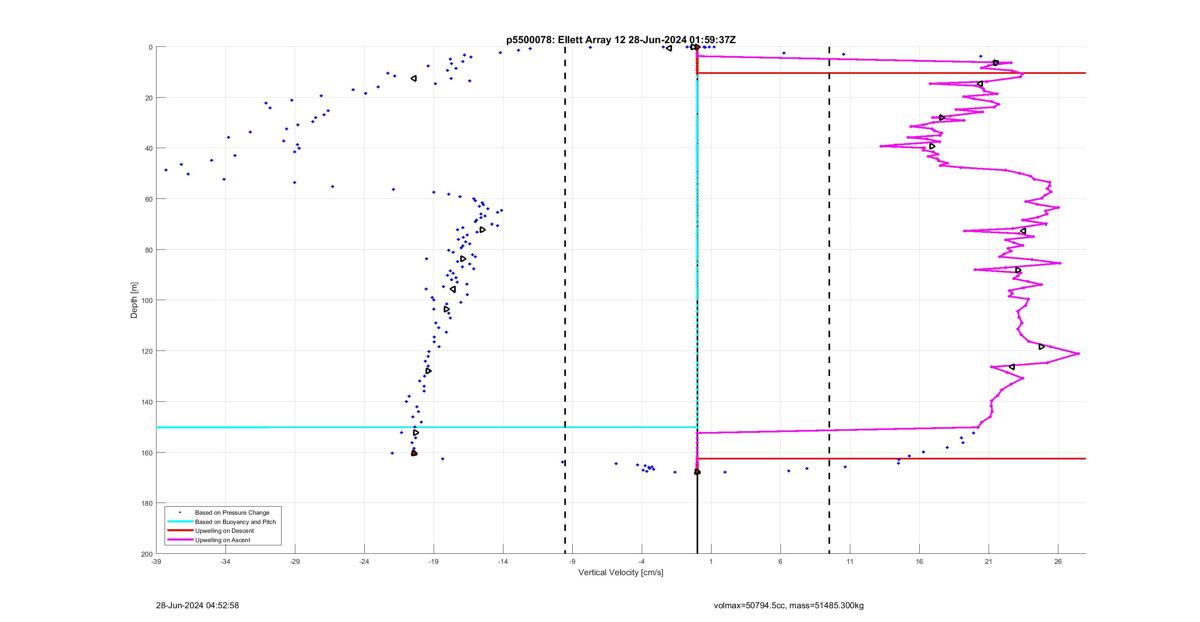Click the x-axis tick label '-4'
The image size is (1200, 622).
click(x=642, y=562)
